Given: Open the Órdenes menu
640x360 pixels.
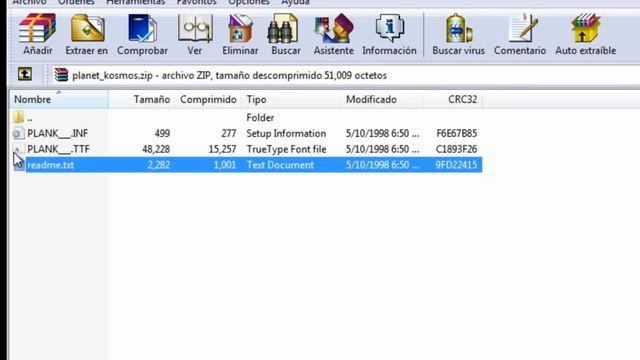Looking at the screenshot, I should (x=76, y=2).
